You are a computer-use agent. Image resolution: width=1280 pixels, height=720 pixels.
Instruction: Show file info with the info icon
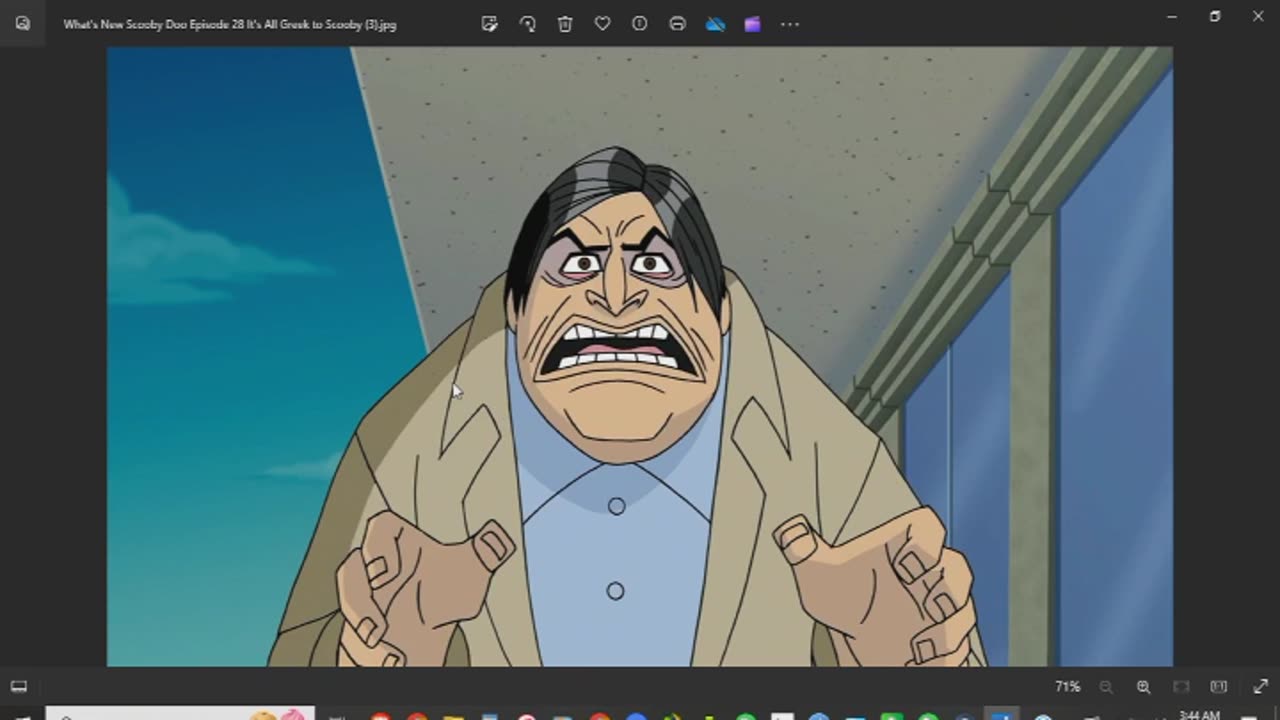pyautogui.click(x=640, y=24)
